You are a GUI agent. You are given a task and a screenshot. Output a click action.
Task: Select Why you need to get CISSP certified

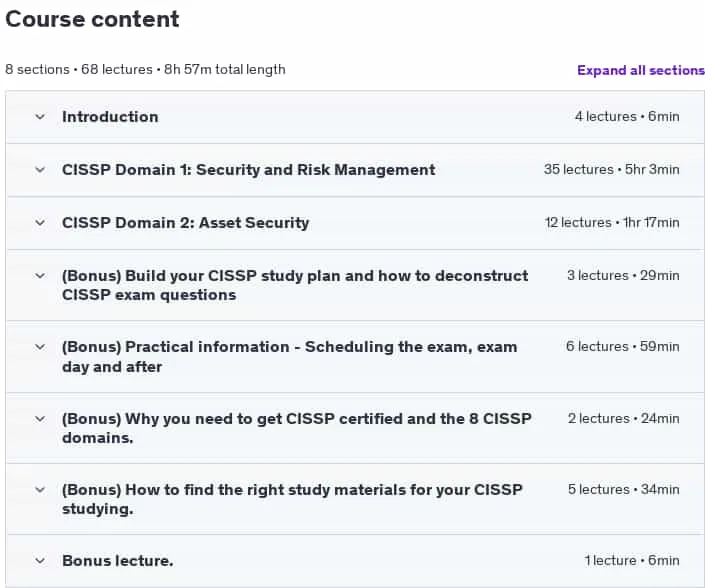(x=297, y=428)
